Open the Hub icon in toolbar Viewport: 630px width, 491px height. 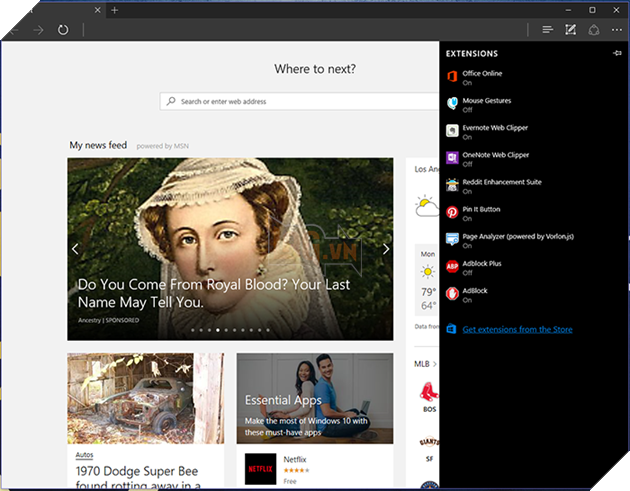click(547, 30)
